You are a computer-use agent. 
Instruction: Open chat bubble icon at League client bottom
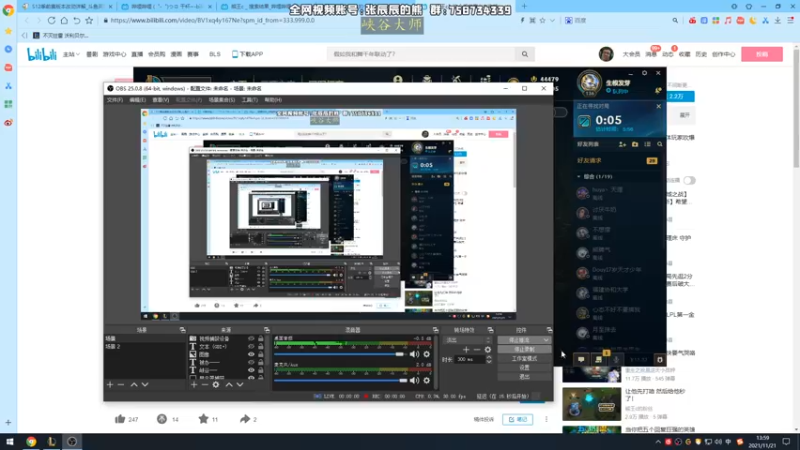[581, 359]
